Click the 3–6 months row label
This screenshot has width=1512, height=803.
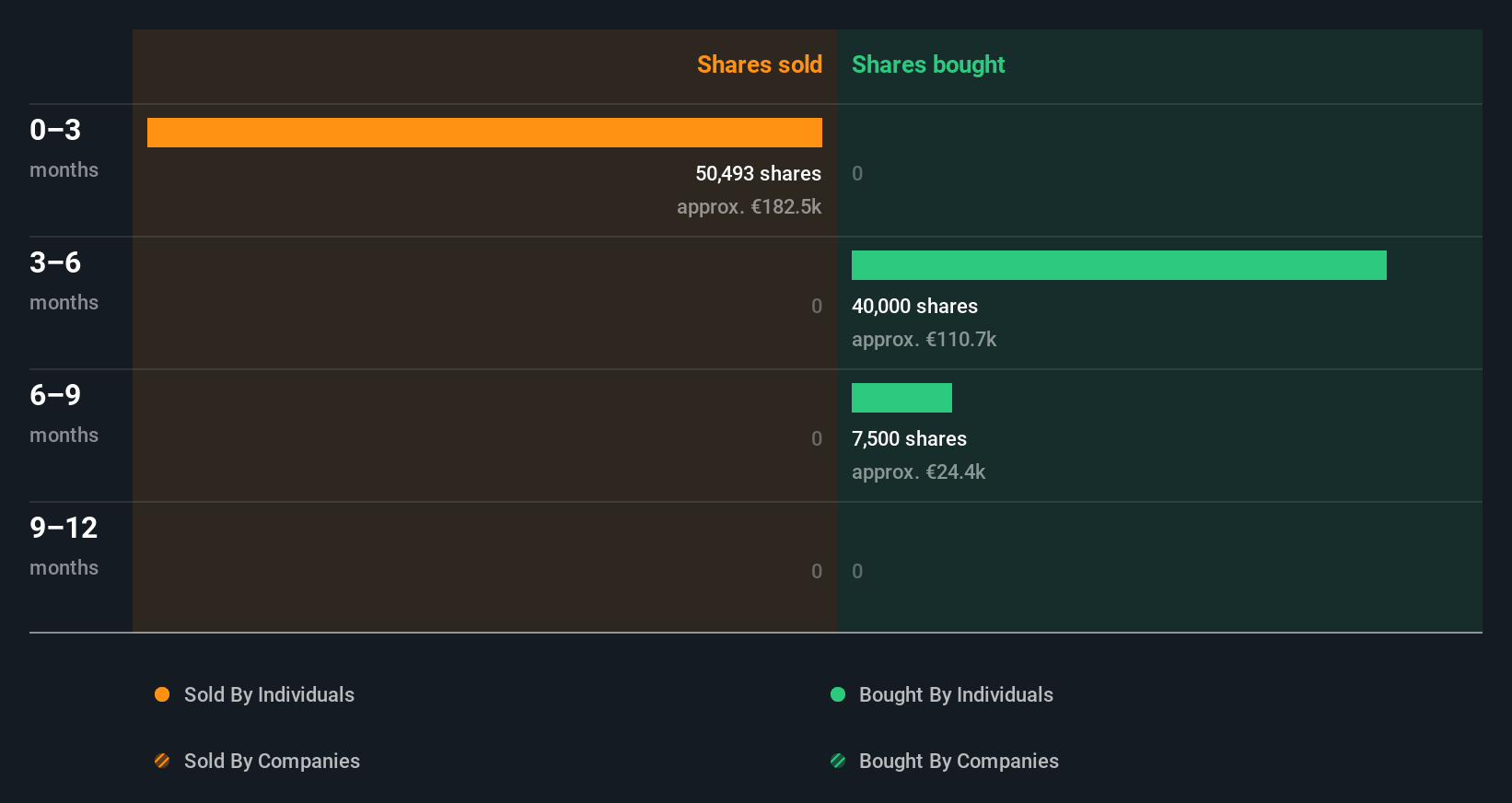pyautogui.click(x=64, y=280)
